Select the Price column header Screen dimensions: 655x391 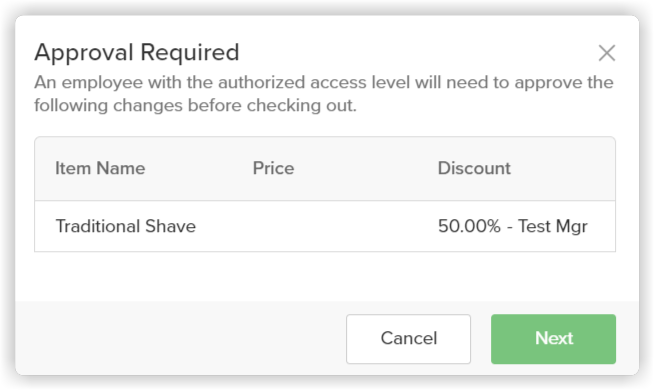[273, 168]
